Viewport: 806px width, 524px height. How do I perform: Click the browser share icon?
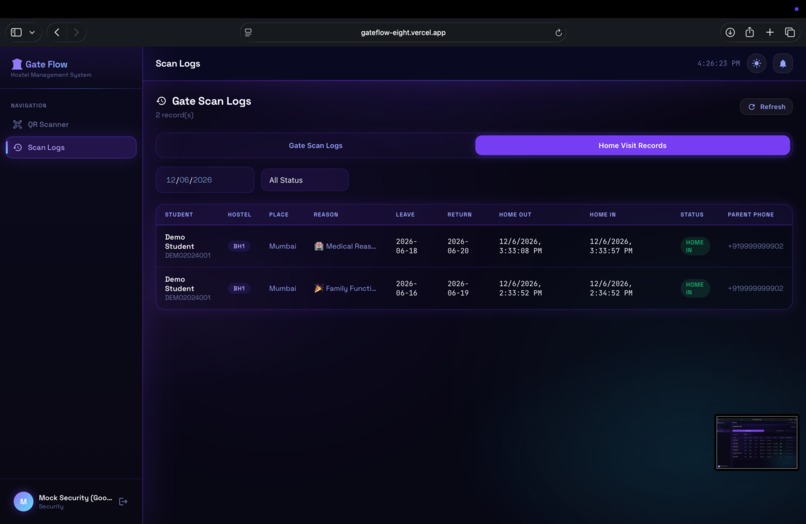click(x=749, y=32)
